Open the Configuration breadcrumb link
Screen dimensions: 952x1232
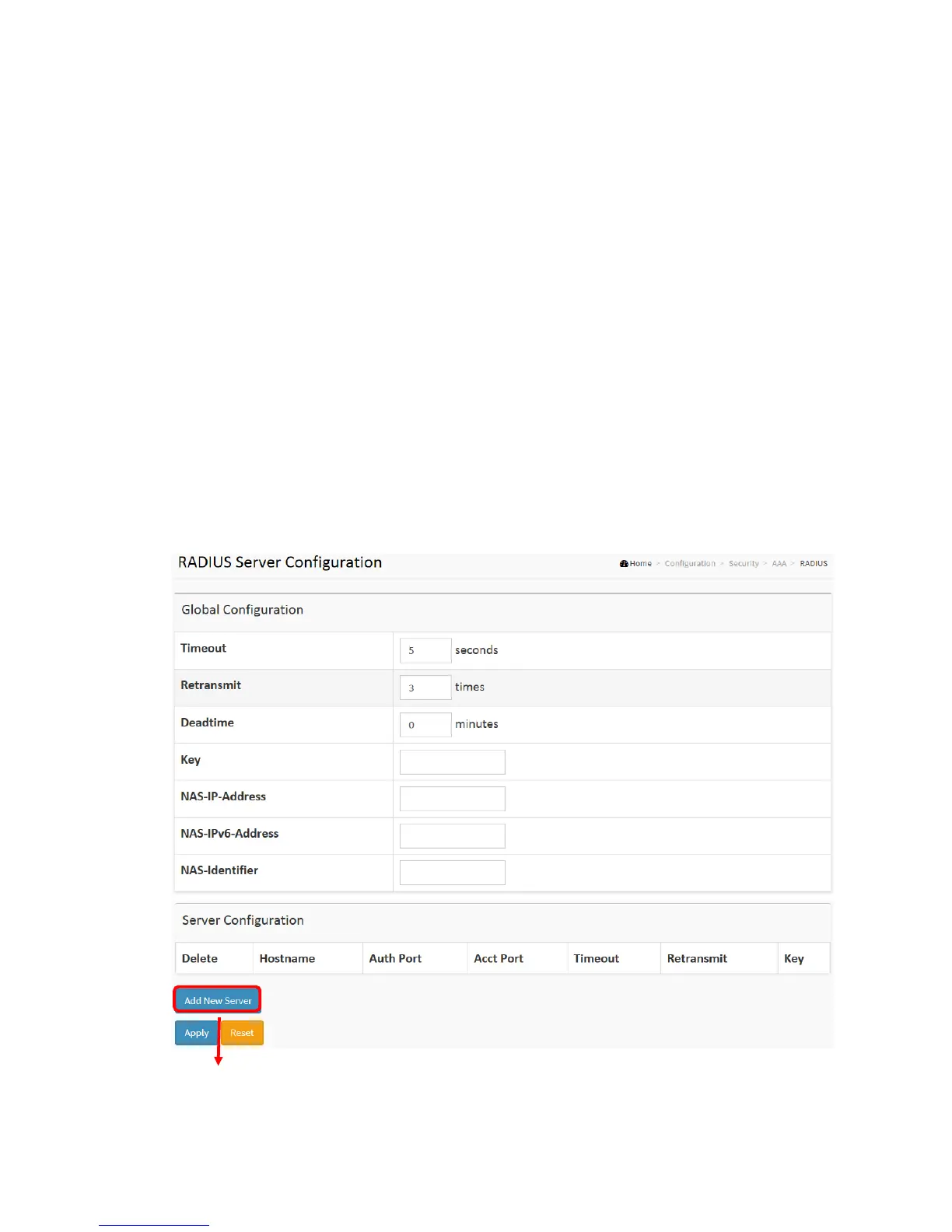click(690, 563)
